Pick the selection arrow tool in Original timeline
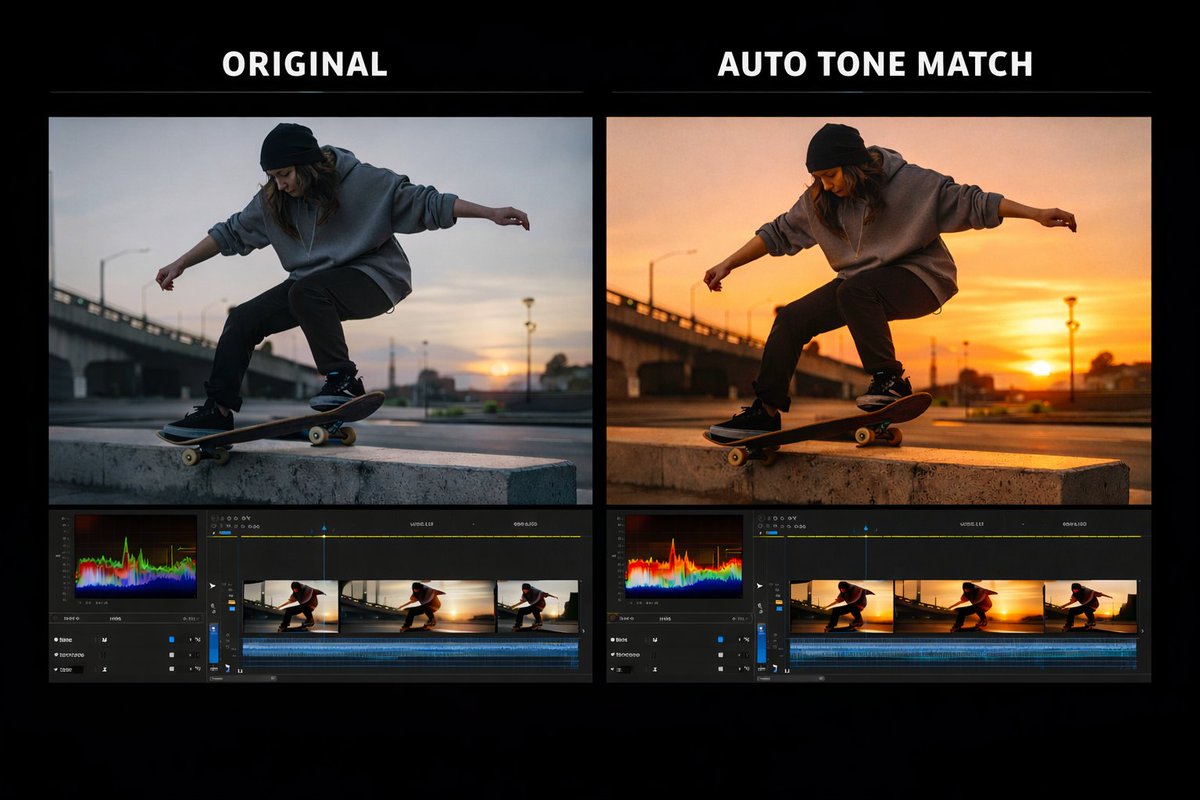Screen dimensions: 1200x800 (x=212, y=586)
